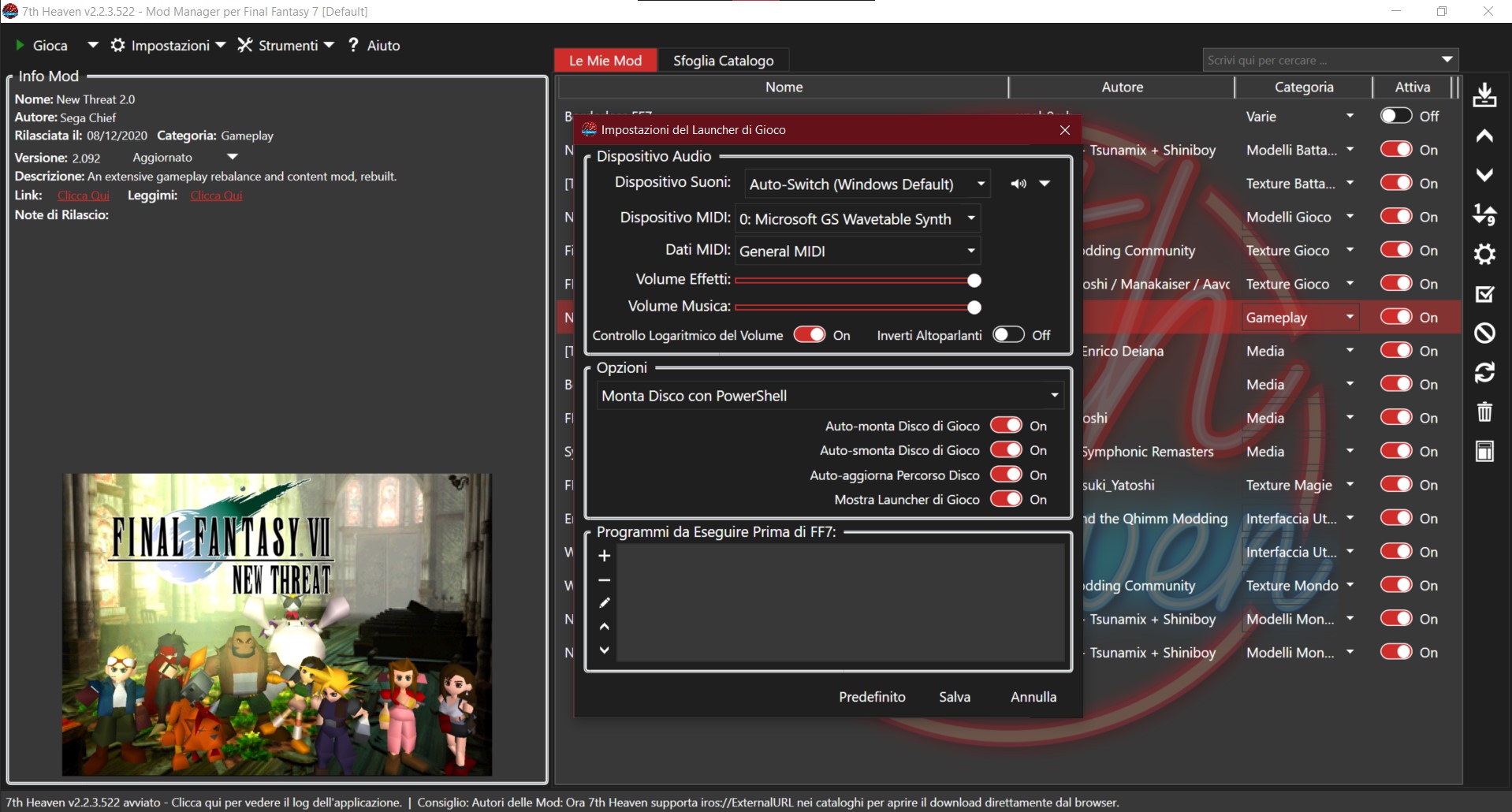The image size is (1512, 812).
Task: Open the Aiuto menu
Action: coord(374,45)
